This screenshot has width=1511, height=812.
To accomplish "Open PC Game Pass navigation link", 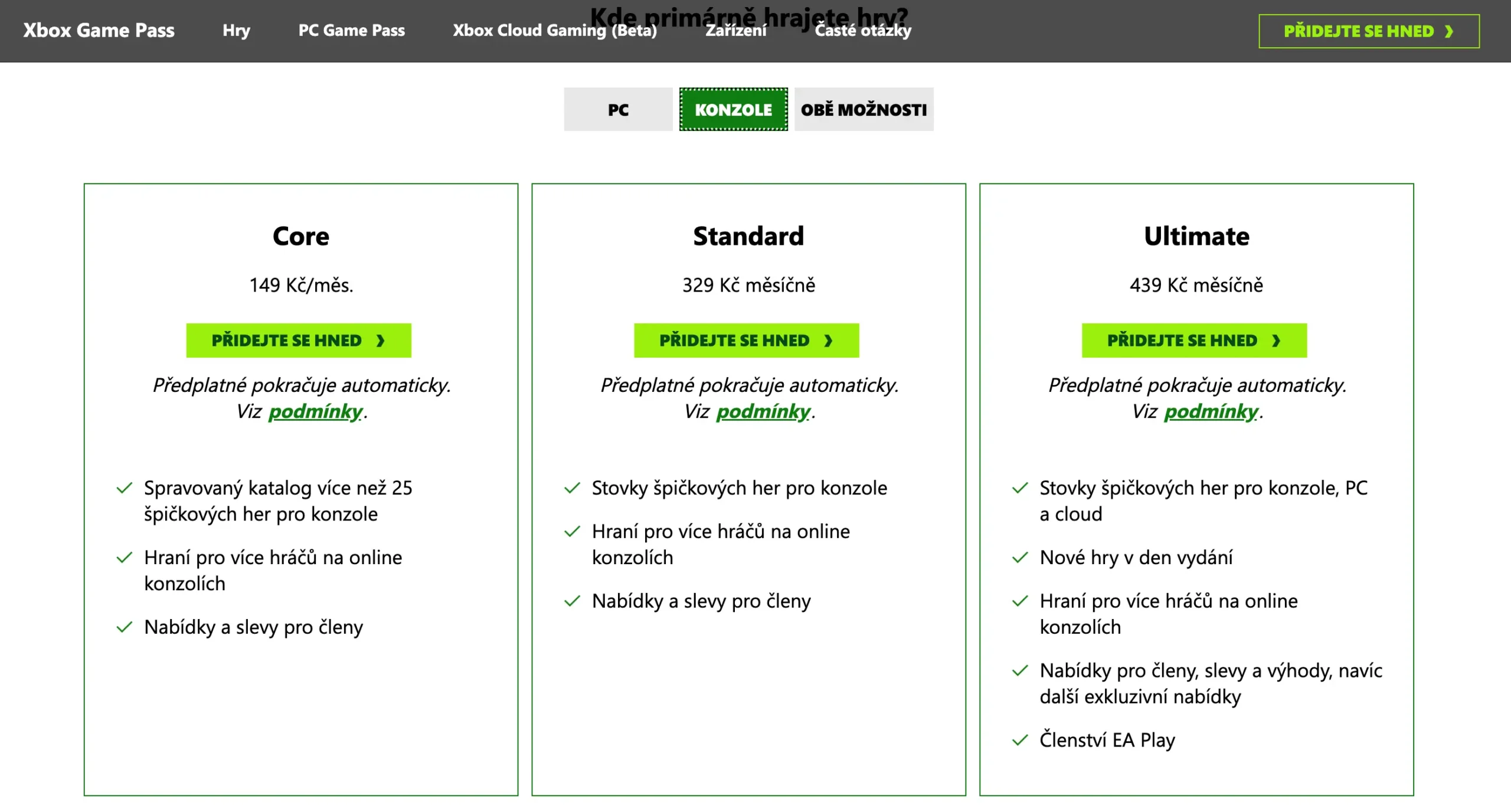I will point(351,31).
